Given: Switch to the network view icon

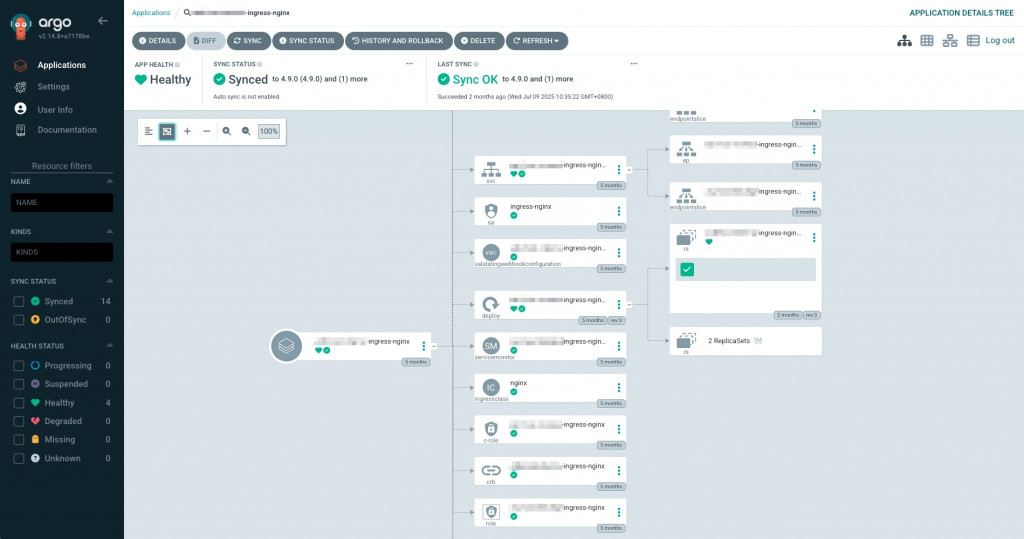Looking at the screenshot, I should click(x=950, y=41).
